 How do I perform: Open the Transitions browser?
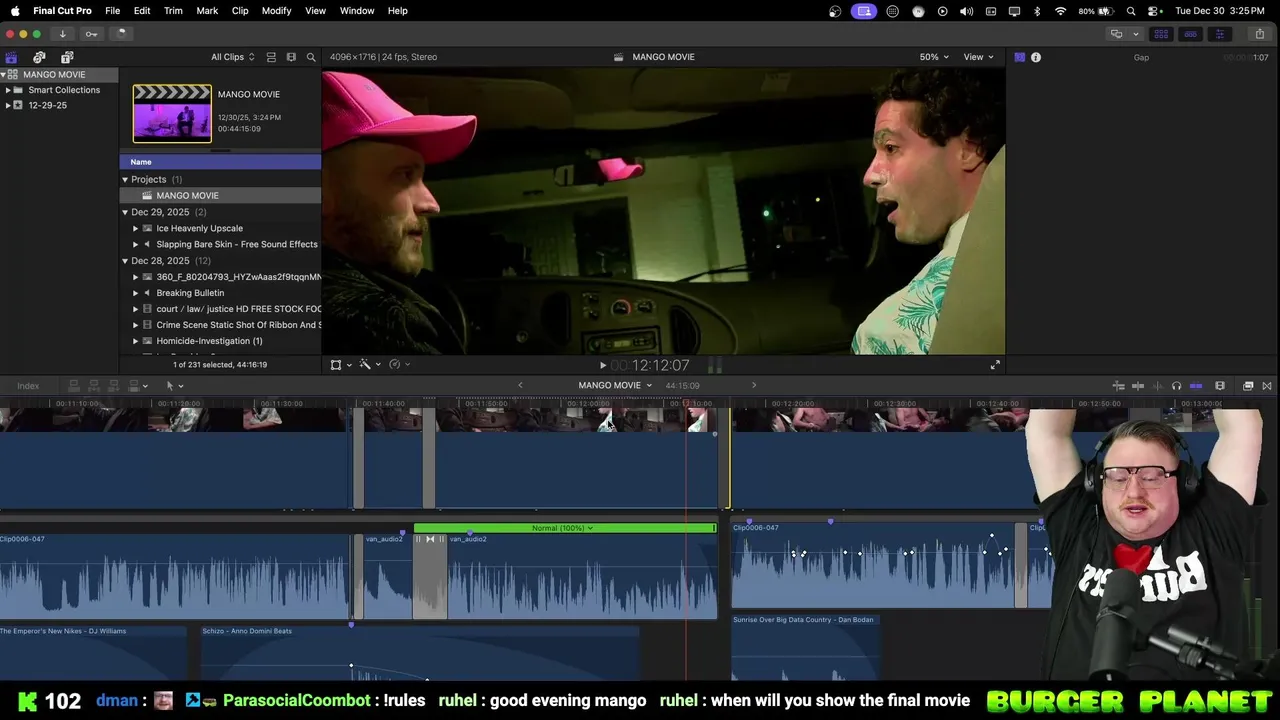tap(1267, 386)
